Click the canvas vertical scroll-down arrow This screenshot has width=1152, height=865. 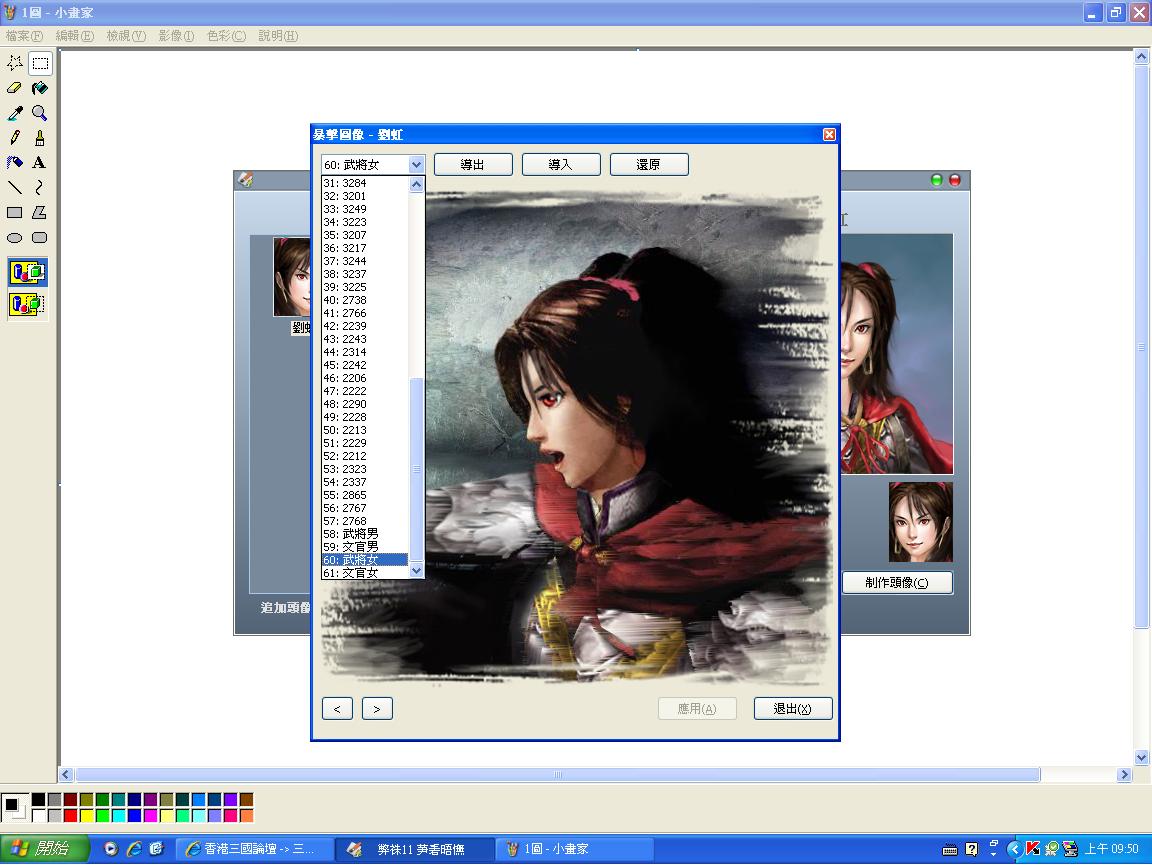coord(1142,757)
